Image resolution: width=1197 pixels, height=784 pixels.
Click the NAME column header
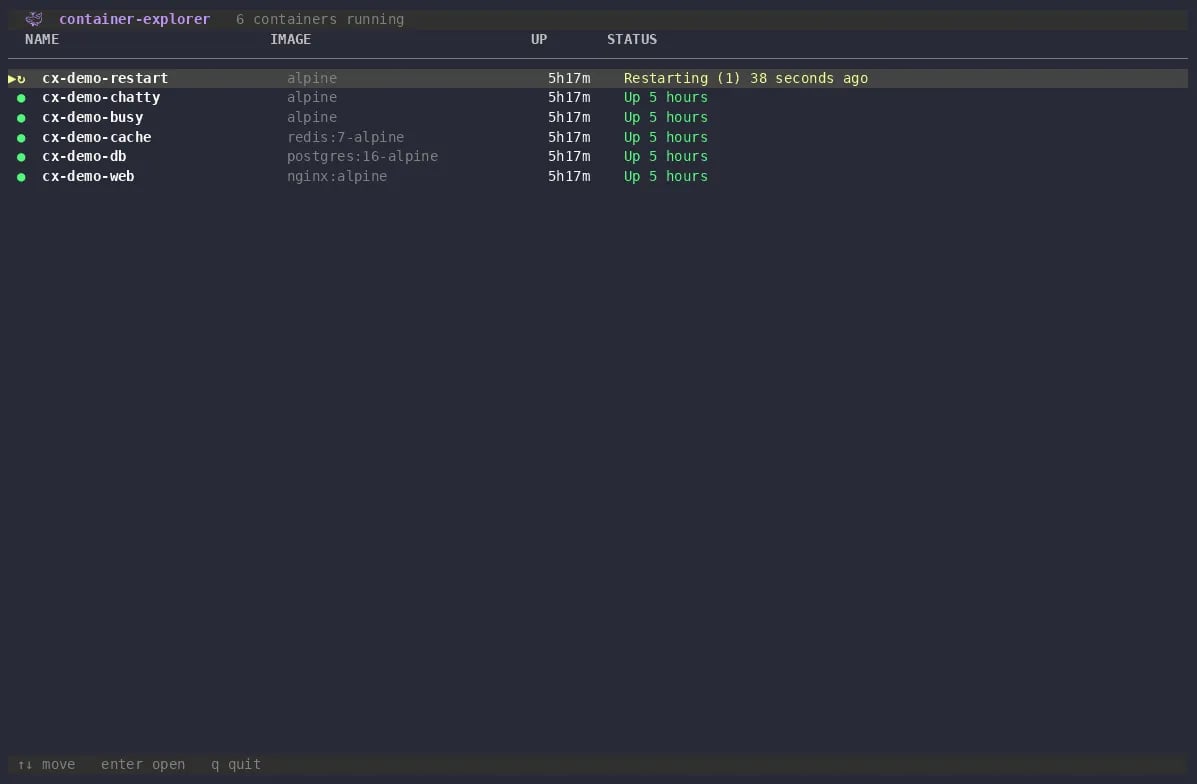pyautogui.click(x=42, y=39)
